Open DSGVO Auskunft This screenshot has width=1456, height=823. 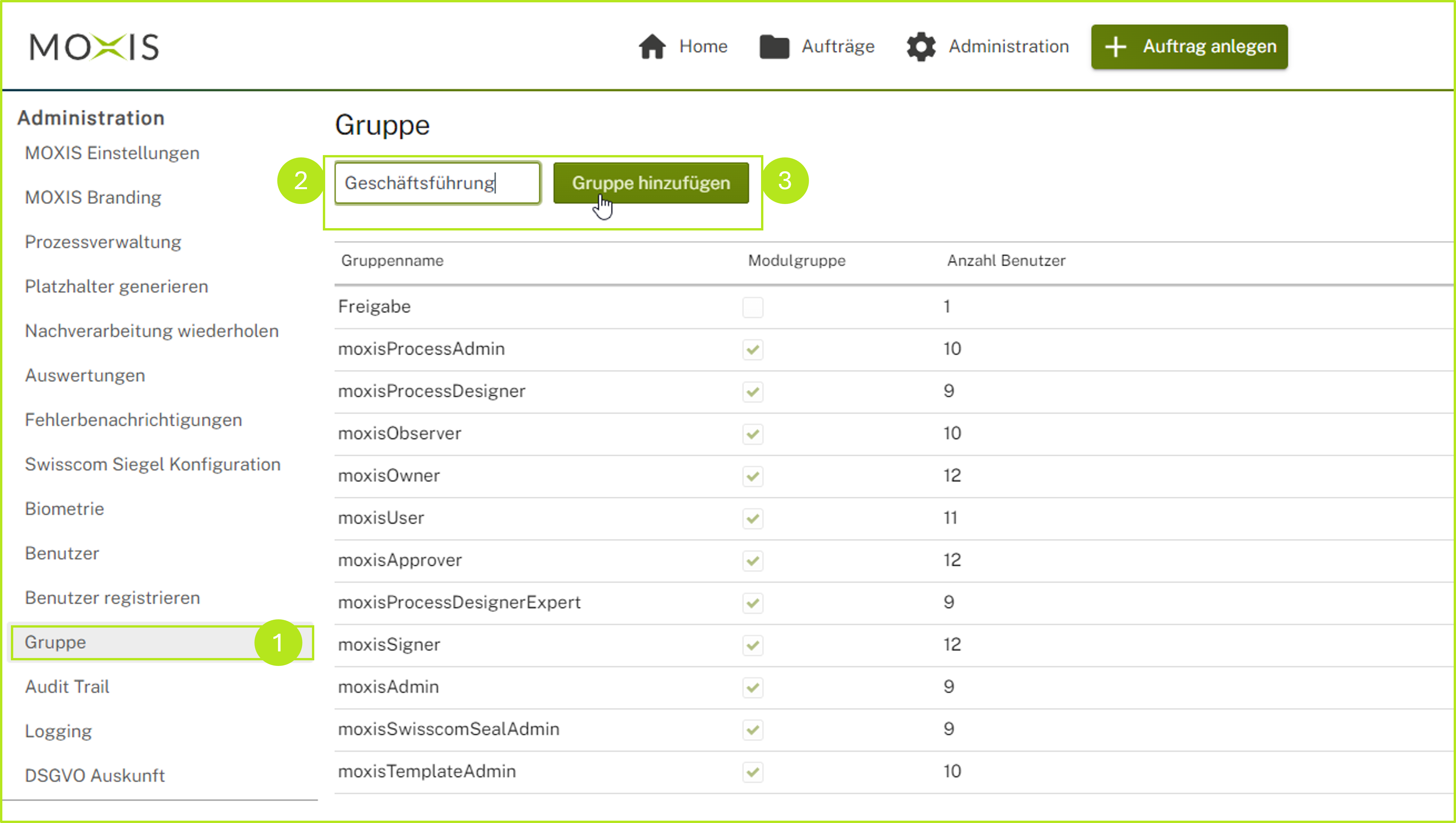tap(95, 775)
